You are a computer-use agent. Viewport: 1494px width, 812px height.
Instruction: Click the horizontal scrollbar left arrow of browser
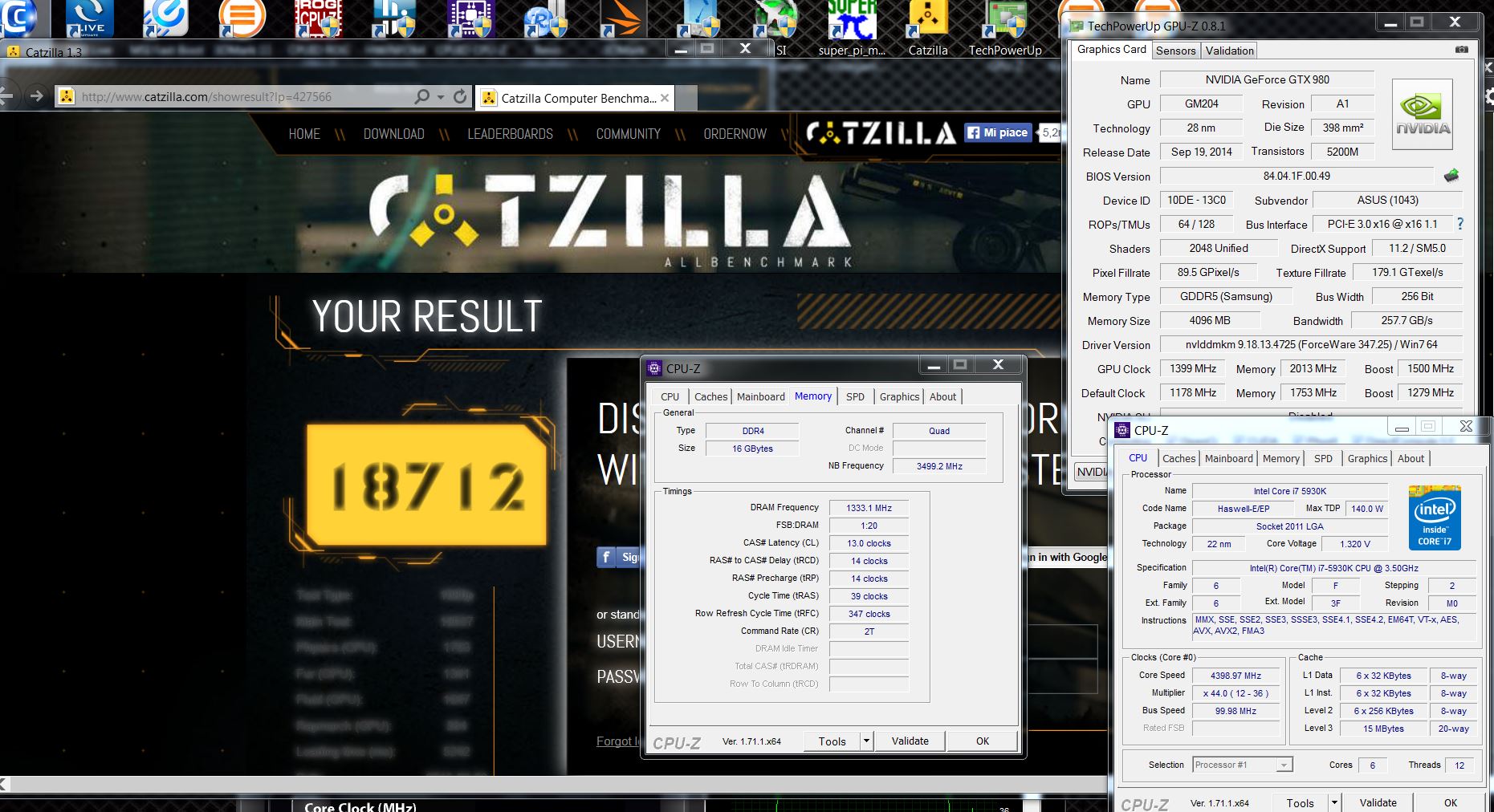click(x=5, y=784)
